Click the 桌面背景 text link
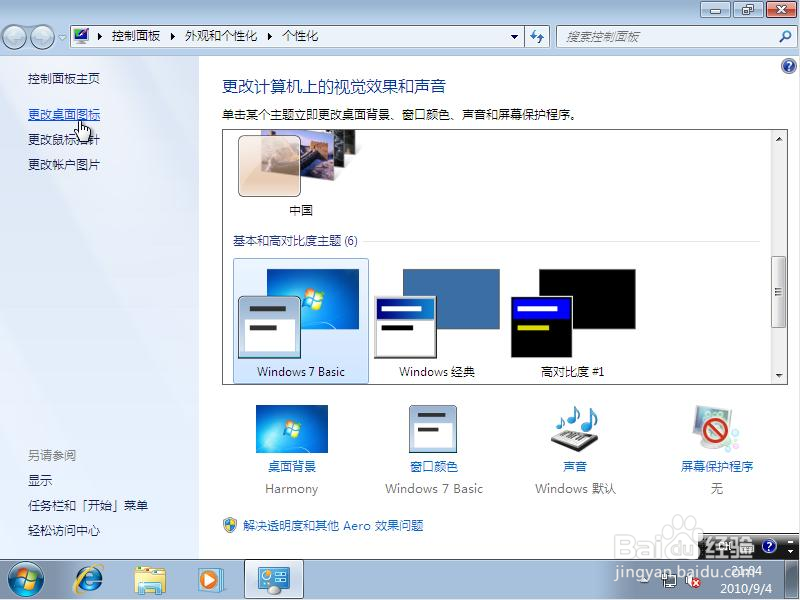800x600 pixels. (x=292, y=466)
